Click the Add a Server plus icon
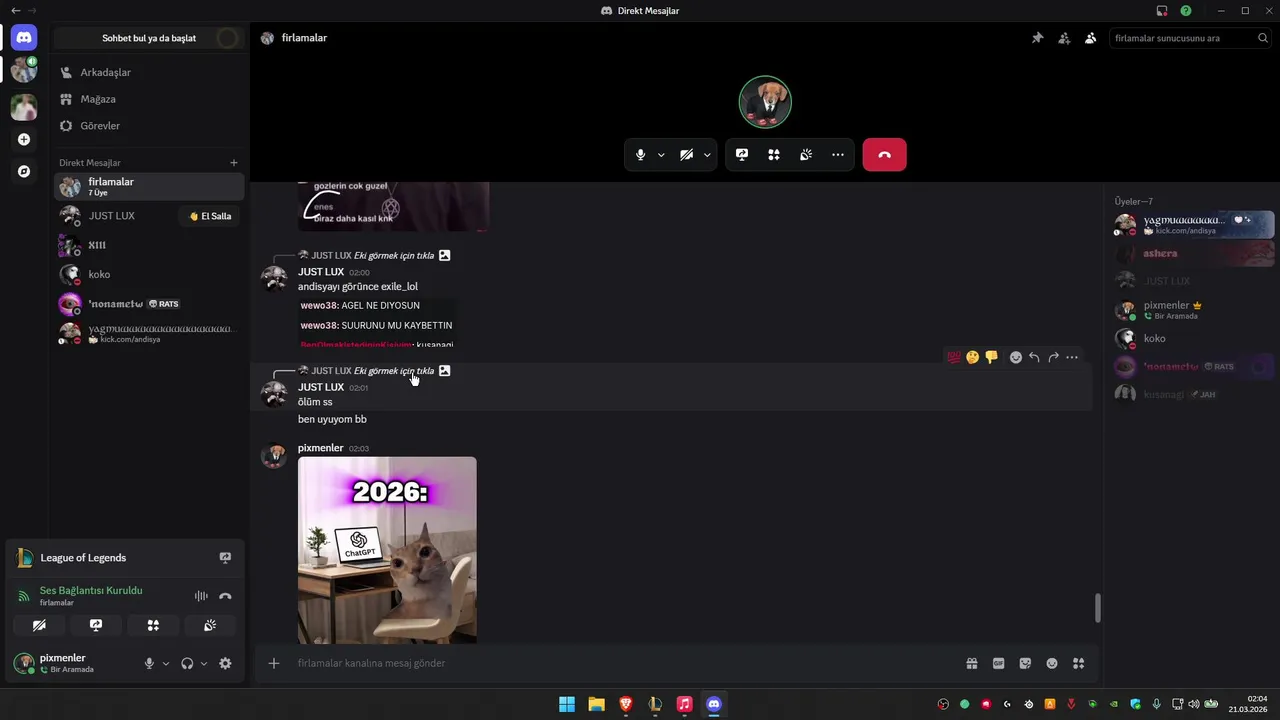This screenshot has height=720, width=1280. pos(24,139)
